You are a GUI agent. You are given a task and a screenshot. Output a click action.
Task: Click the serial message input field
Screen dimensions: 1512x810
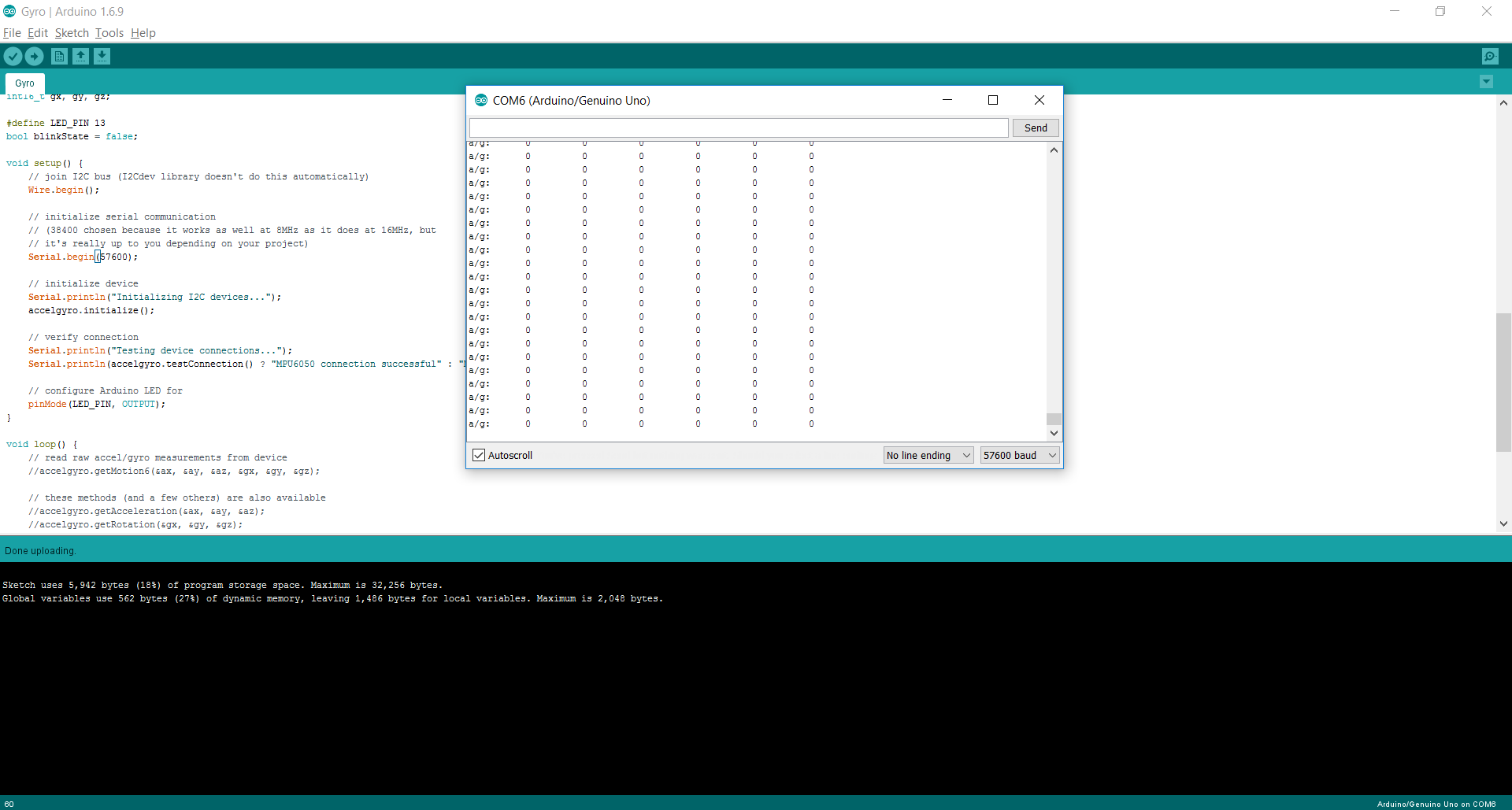pyautogui.click(x=739, y=128)
